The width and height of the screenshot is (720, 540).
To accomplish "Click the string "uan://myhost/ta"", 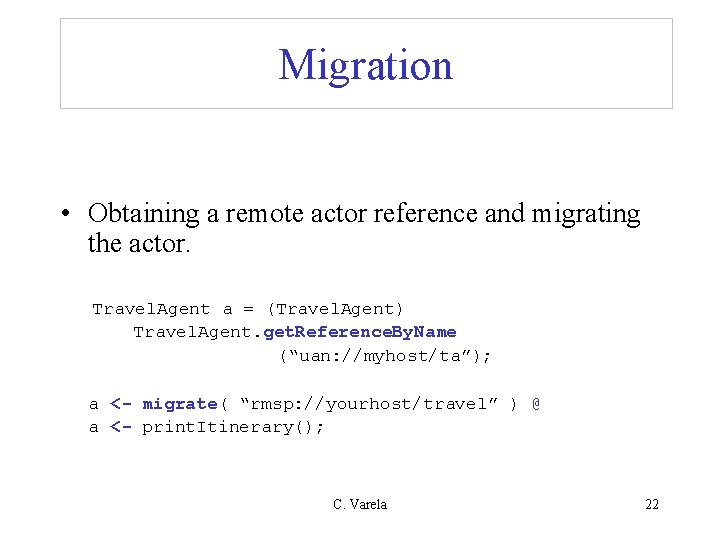I will 381,356.
